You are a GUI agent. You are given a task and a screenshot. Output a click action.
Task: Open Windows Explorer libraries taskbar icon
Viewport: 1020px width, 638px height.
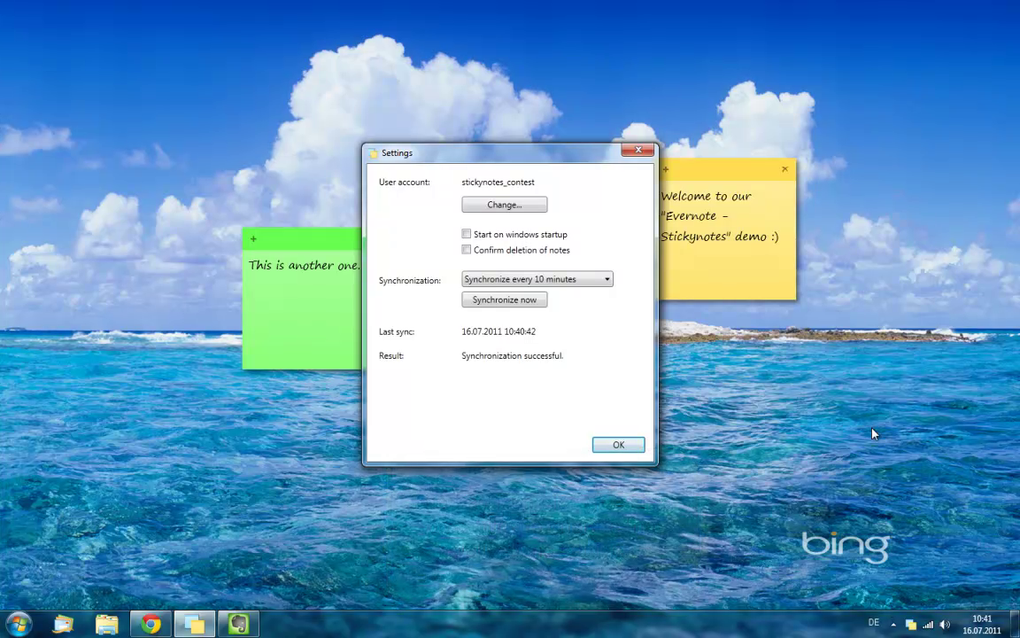click(x=63, y=624)
